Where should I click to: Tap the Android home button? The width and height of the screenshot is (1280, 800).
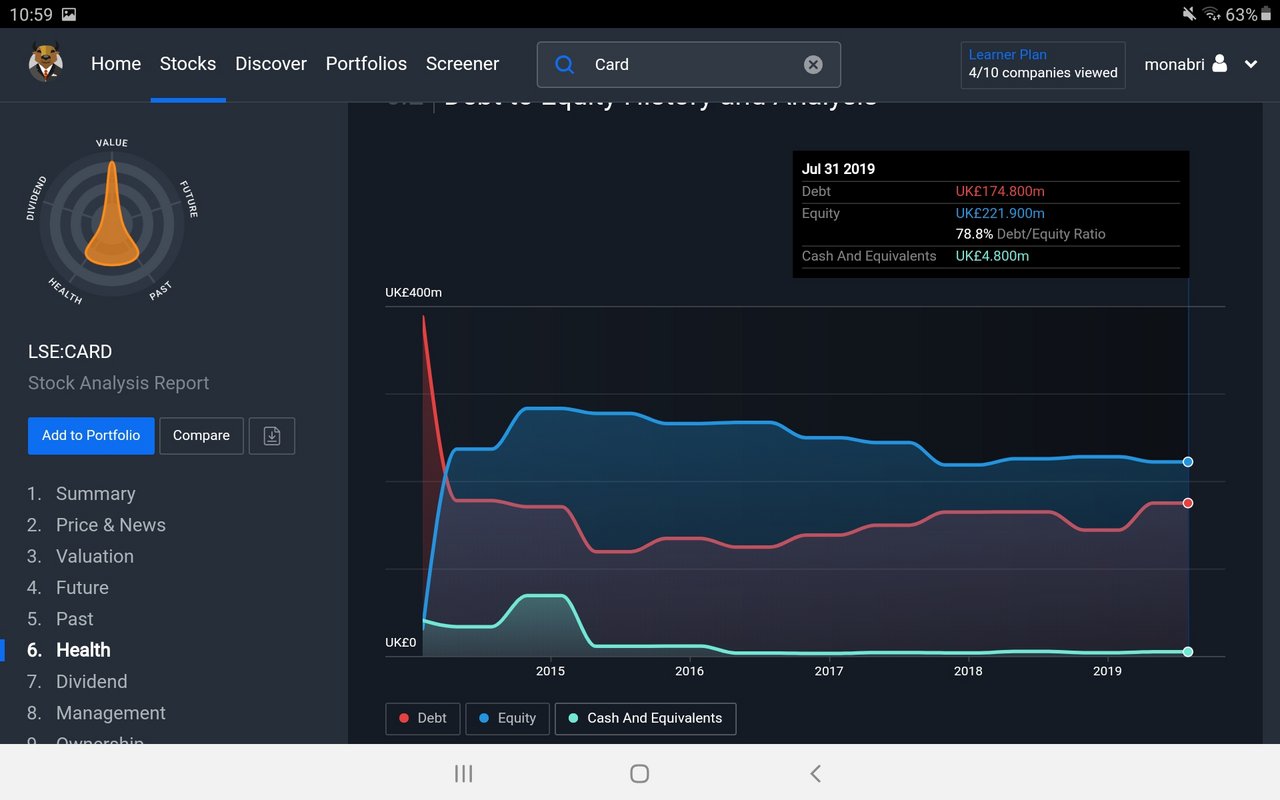click(640, 773)
